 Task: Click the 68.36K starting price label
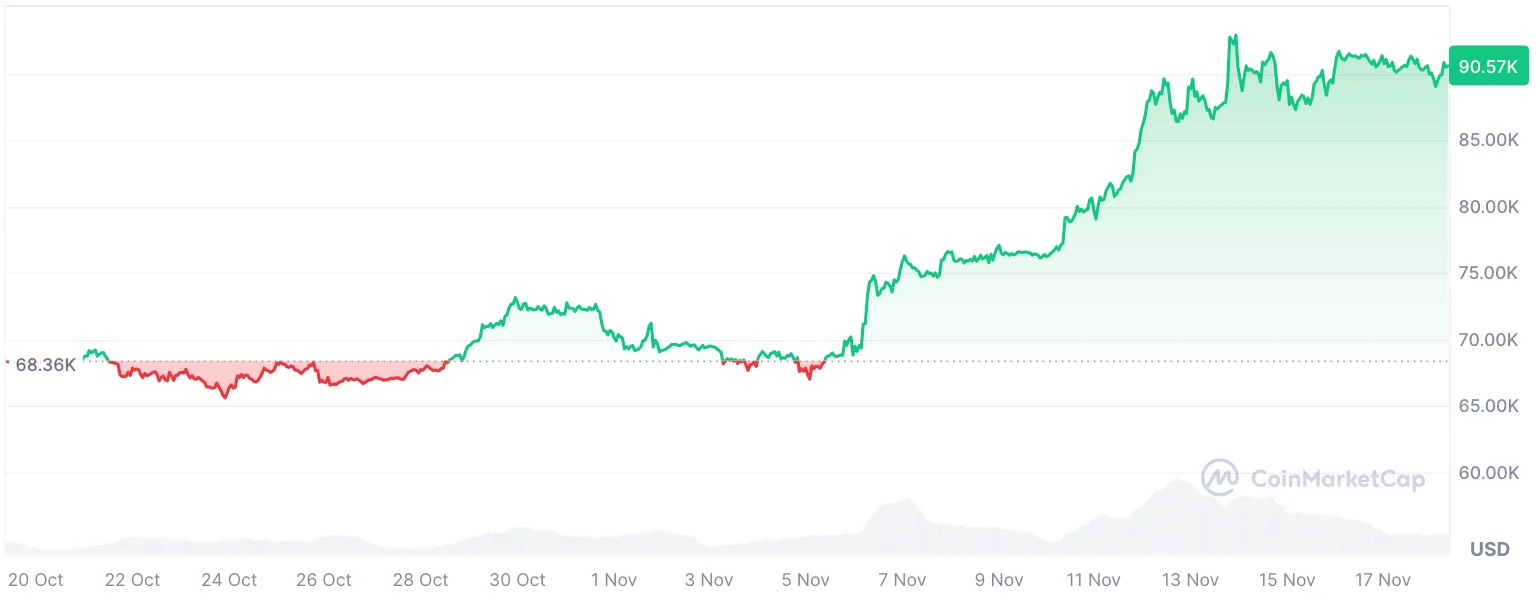pos(45,365)
